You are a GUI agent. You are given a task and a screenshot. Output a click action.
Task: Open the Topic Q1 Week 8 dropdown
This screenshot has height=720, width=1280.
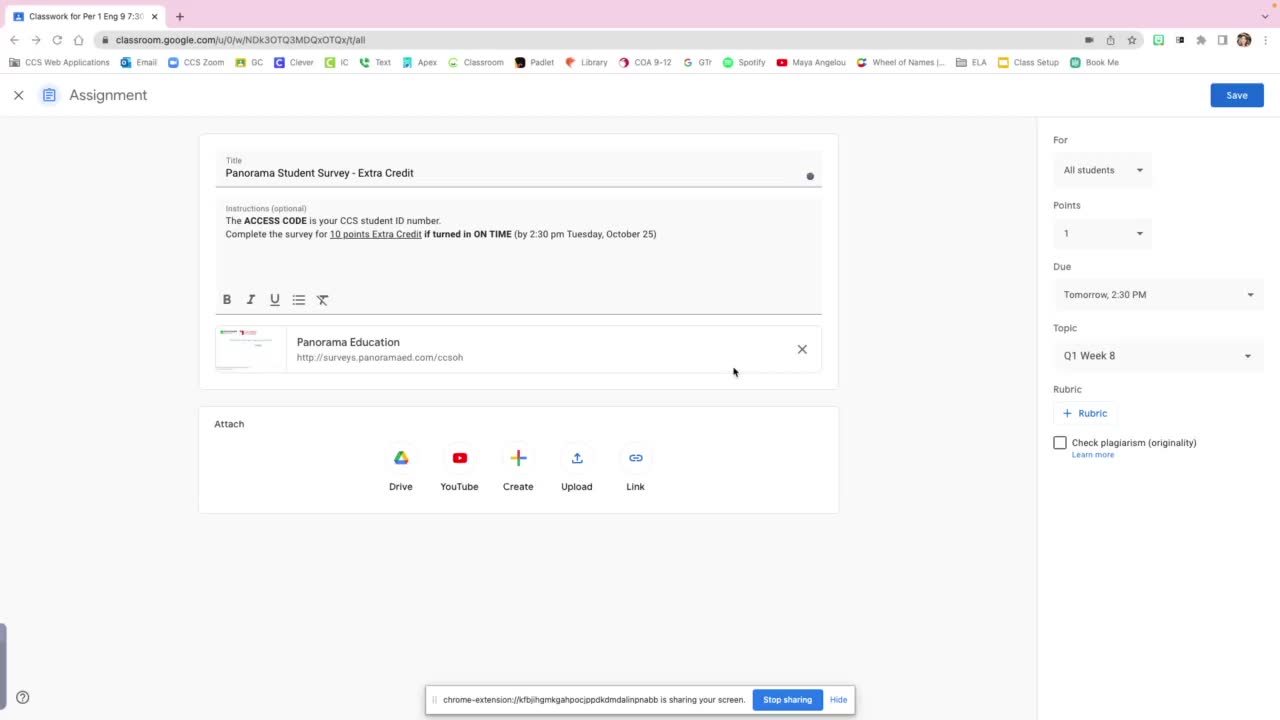[x=1157, y=355]
